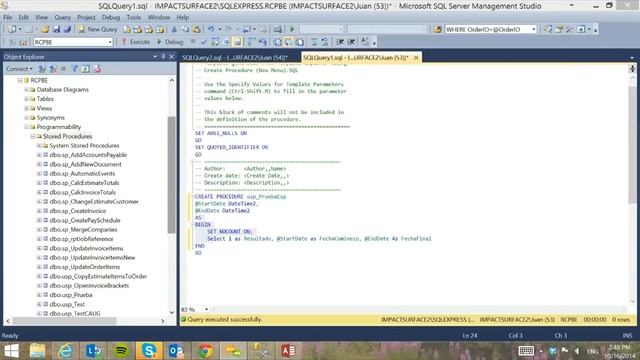Image resolution: width=640 pixels, height=360 pixels.
Task: Click the query editor vertical scrollbar
Action: pyautogui.click(x=632, y=145)
